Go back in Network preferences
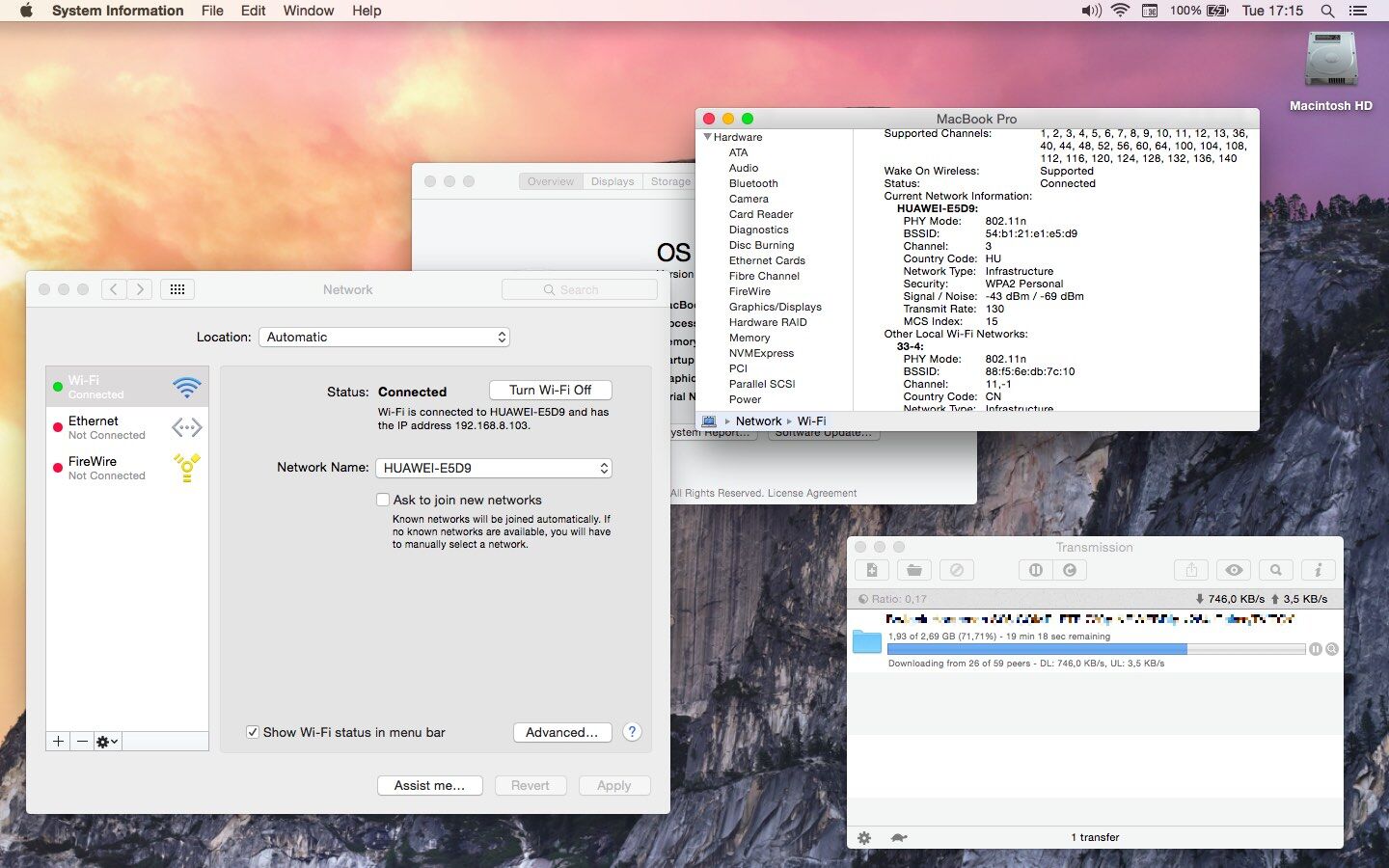 click(x=114, y=289)
